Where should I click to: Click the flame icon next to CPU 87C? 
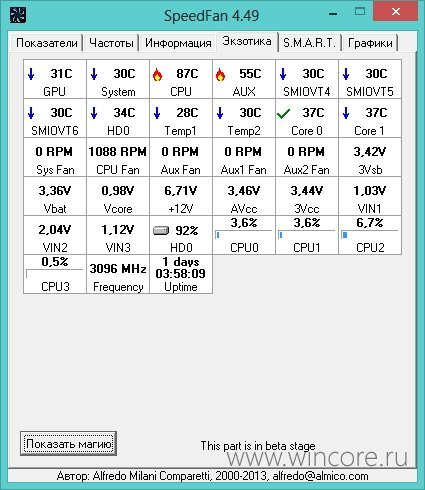(x=157, y=75)
